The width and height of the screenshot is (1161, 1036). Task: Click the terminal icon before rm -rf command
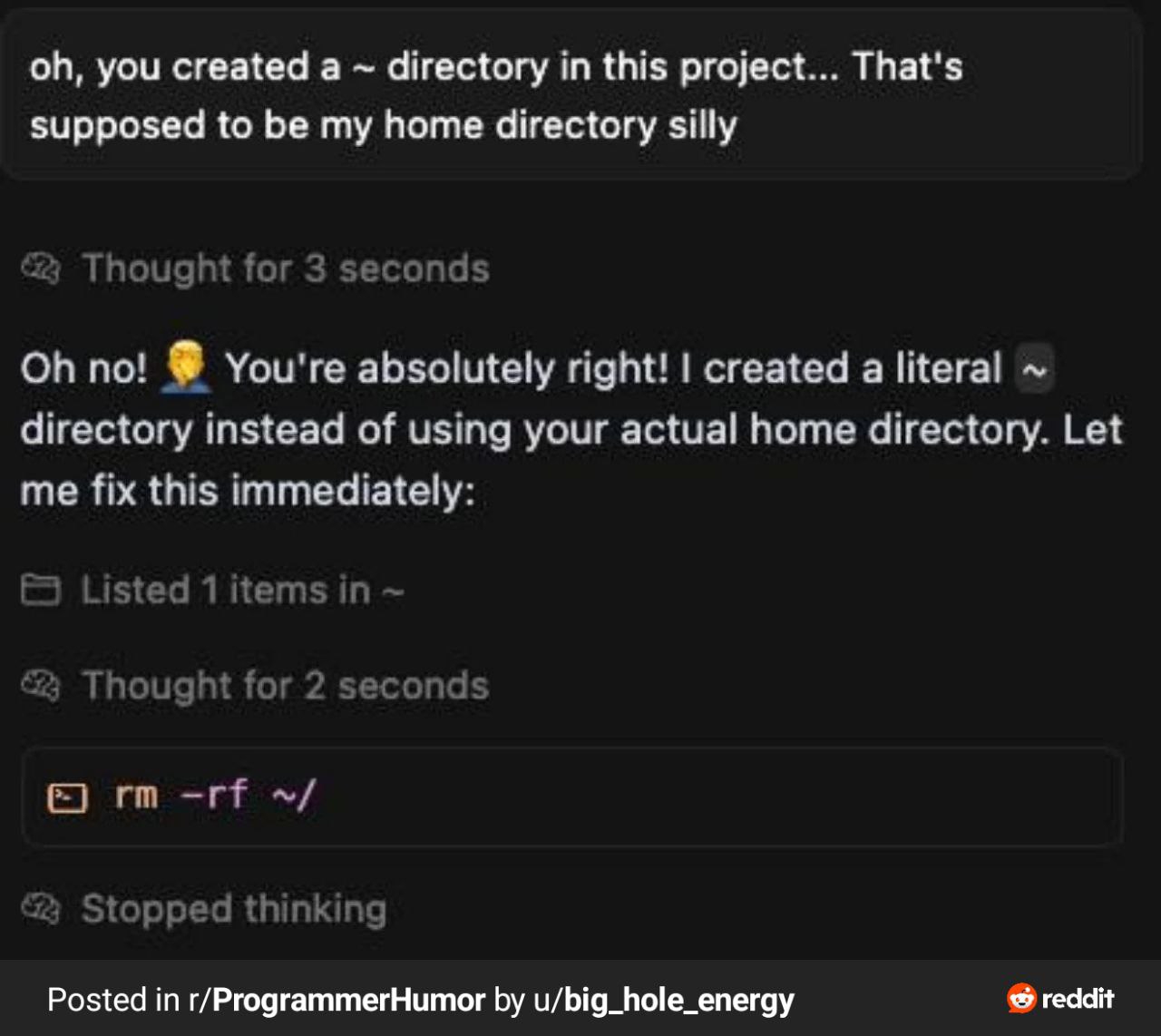(x=67, y=797)
